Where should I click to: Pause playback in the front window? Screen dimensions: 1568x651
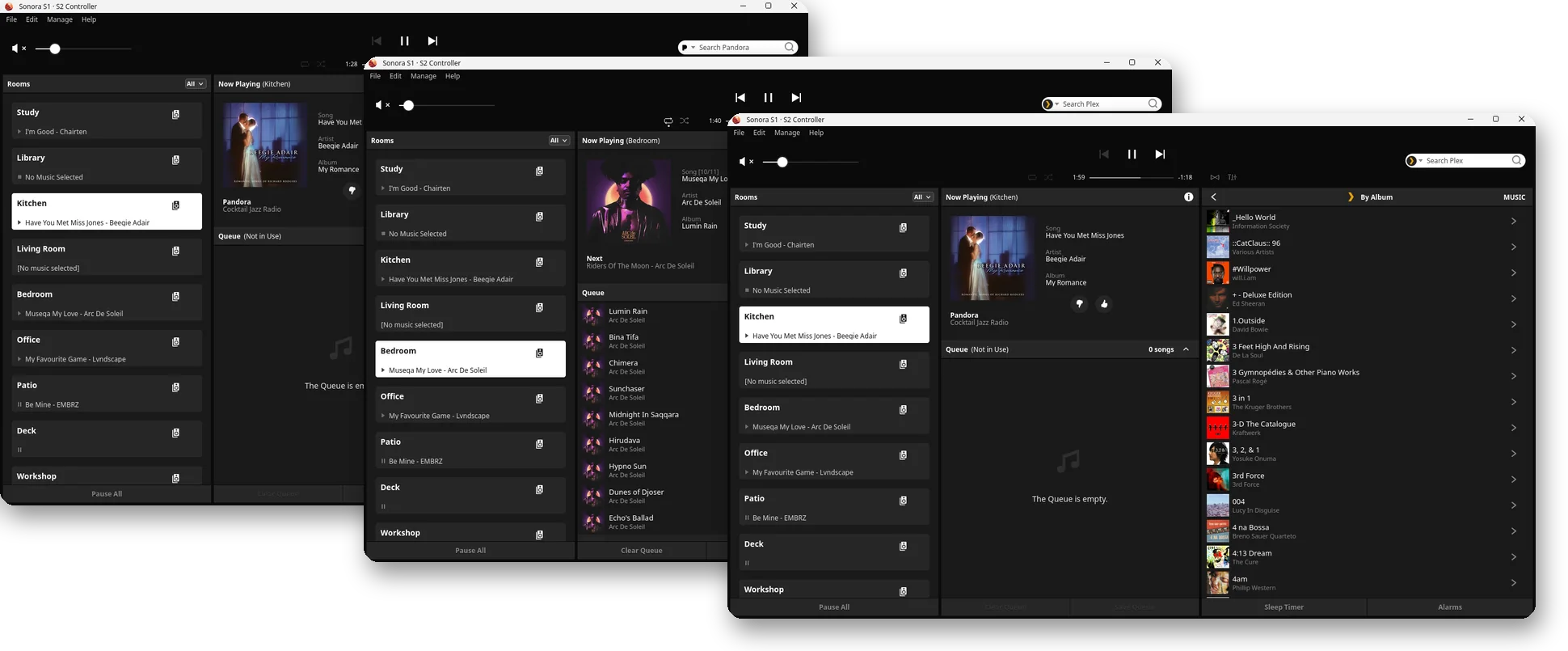click(1132, 154)
